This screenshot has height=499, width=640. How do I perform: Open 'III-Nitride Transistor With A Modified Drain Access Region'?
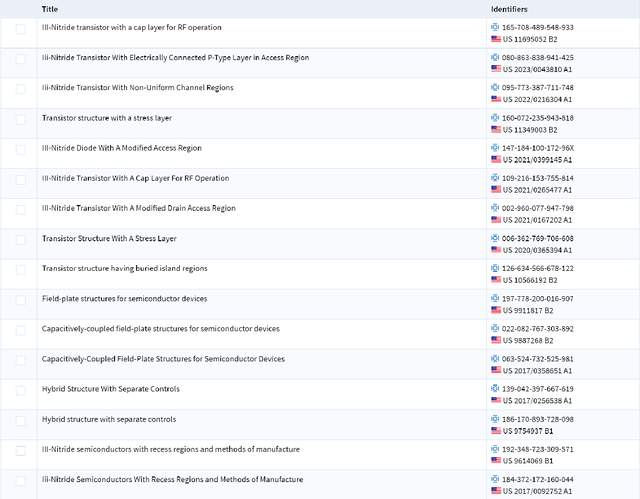click(x=139, y=208)
